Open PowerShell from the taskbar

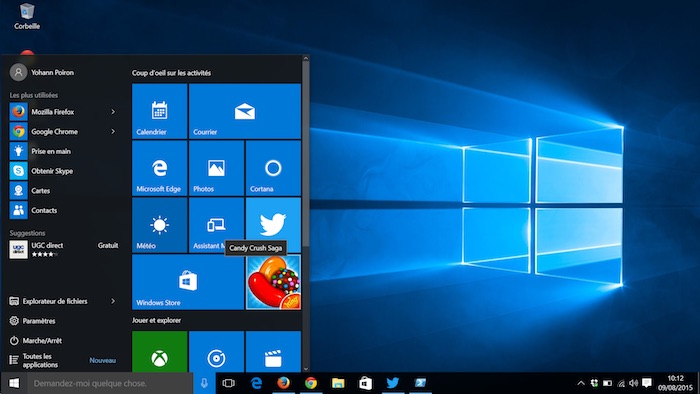(420, 383)
